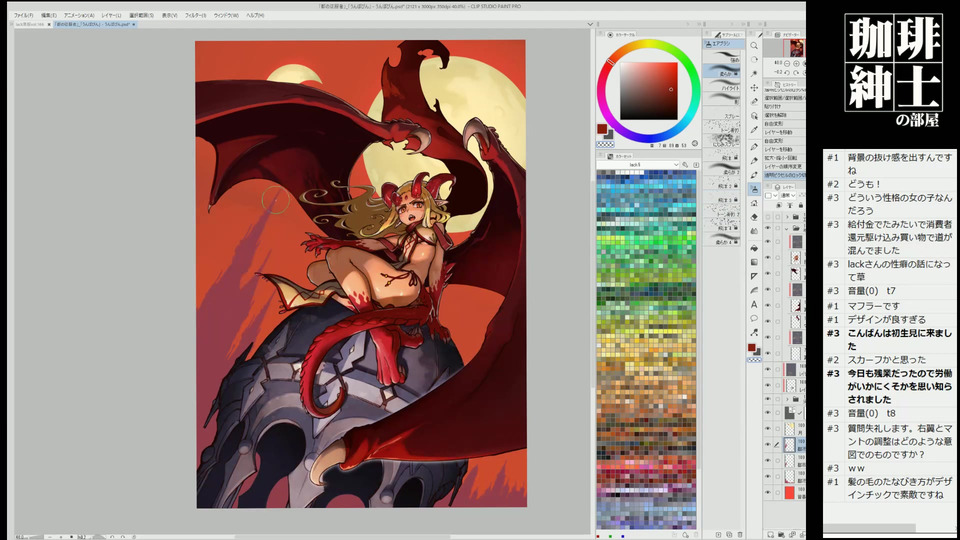Click the エアブラシ sub tool group header

click(x=723, y=43)
